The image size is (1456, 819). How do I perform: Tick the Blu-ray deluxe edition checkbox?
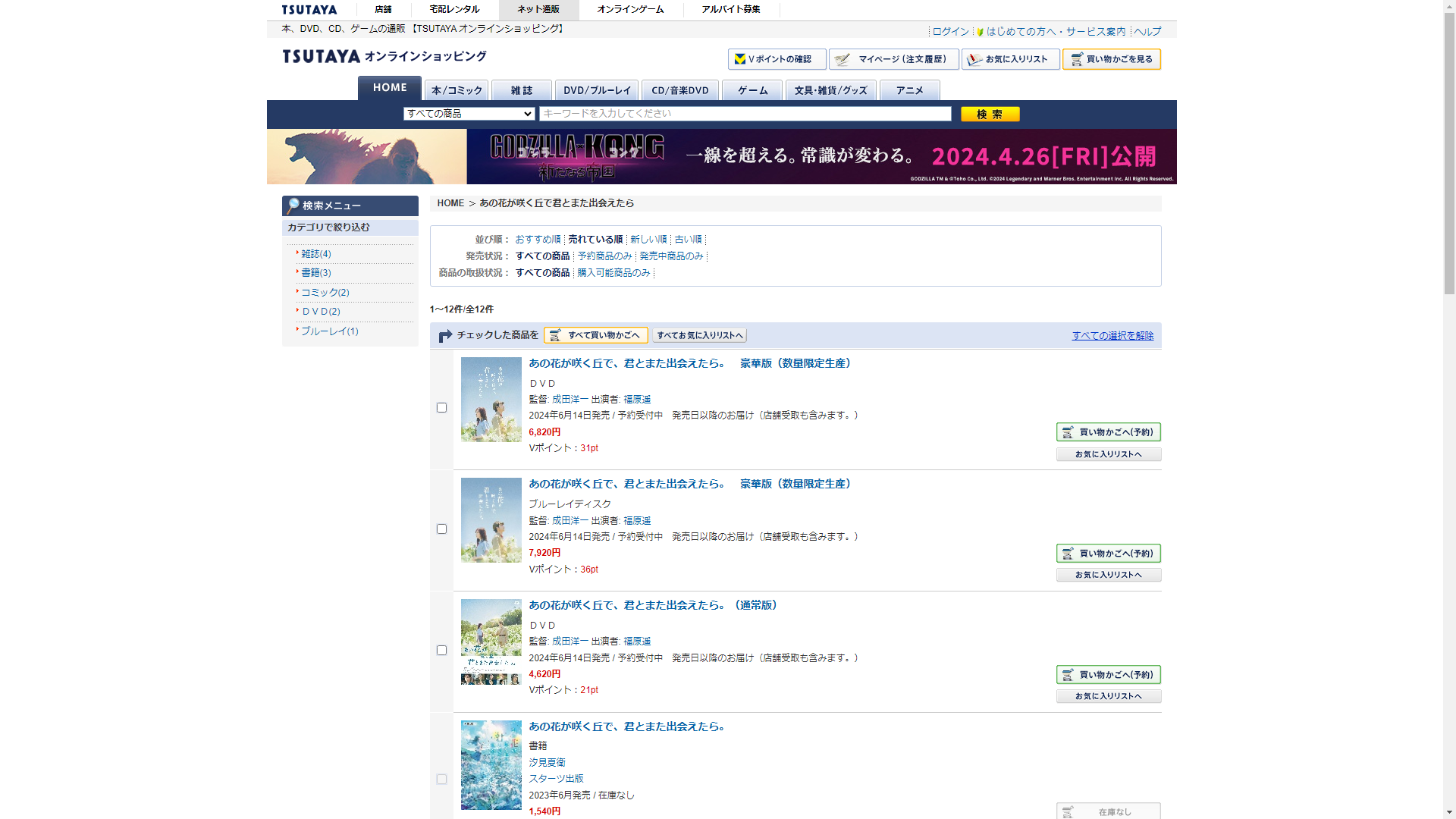coord(441,529)
